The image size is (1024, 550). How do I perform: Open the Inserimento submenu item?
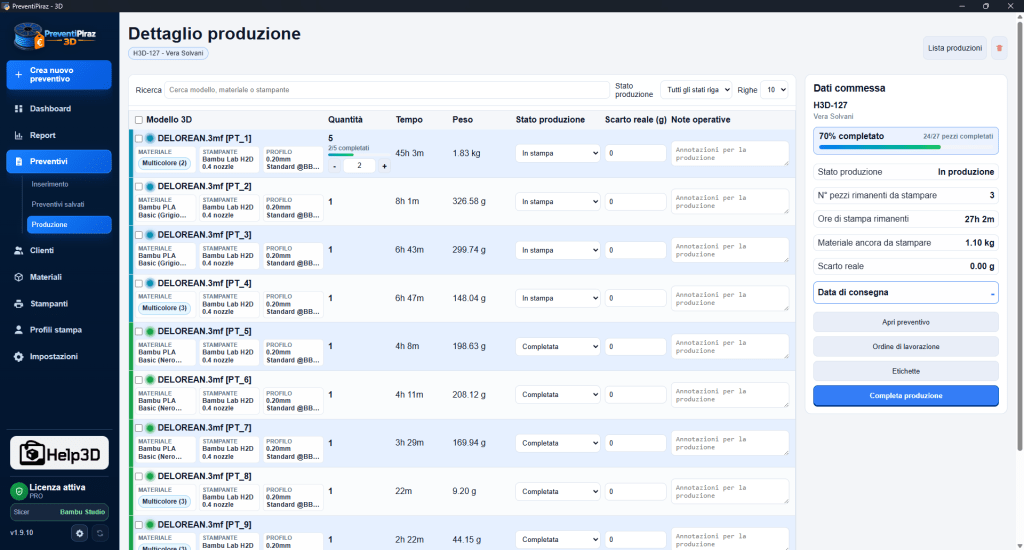pos(50,184)
